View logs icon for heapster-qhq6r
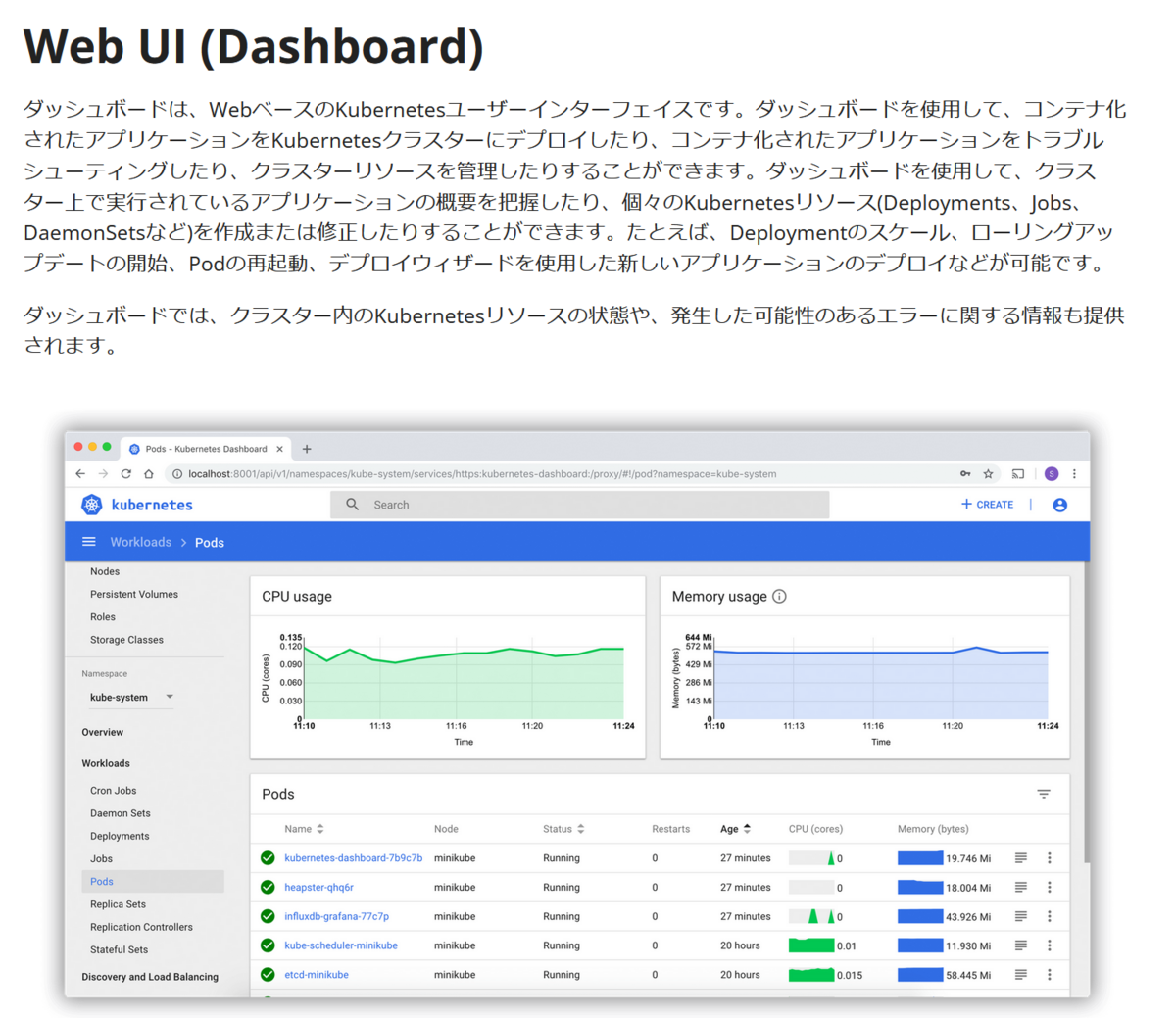 (x=1020, y=887)
